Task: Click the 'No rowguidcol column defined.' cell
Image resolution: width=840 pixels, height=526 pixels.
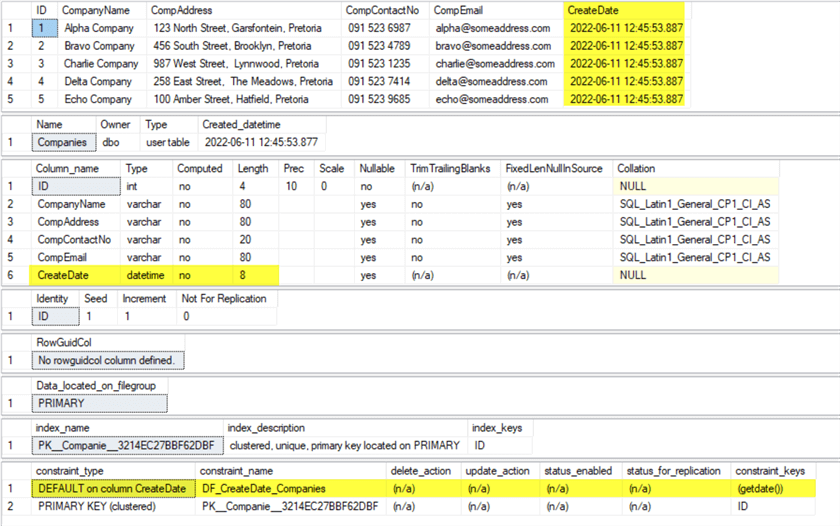Action: pyautogui.click(x=105, y=360)
